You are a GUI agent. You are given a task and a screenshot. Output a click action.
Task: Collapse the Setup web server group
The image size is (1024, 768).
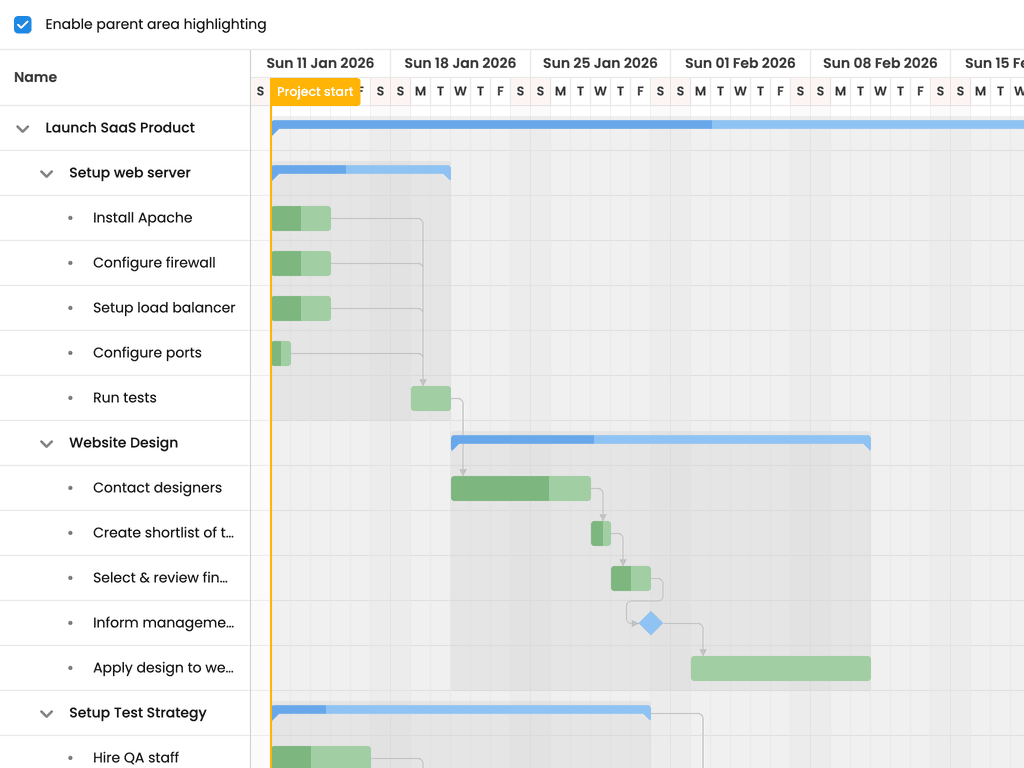pos(46,174)
